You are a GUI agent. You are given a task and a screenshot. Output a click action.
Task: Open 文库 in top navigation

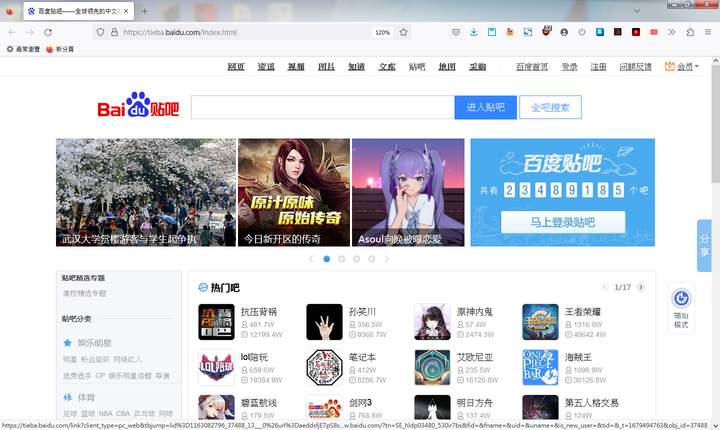click(387, 67)
